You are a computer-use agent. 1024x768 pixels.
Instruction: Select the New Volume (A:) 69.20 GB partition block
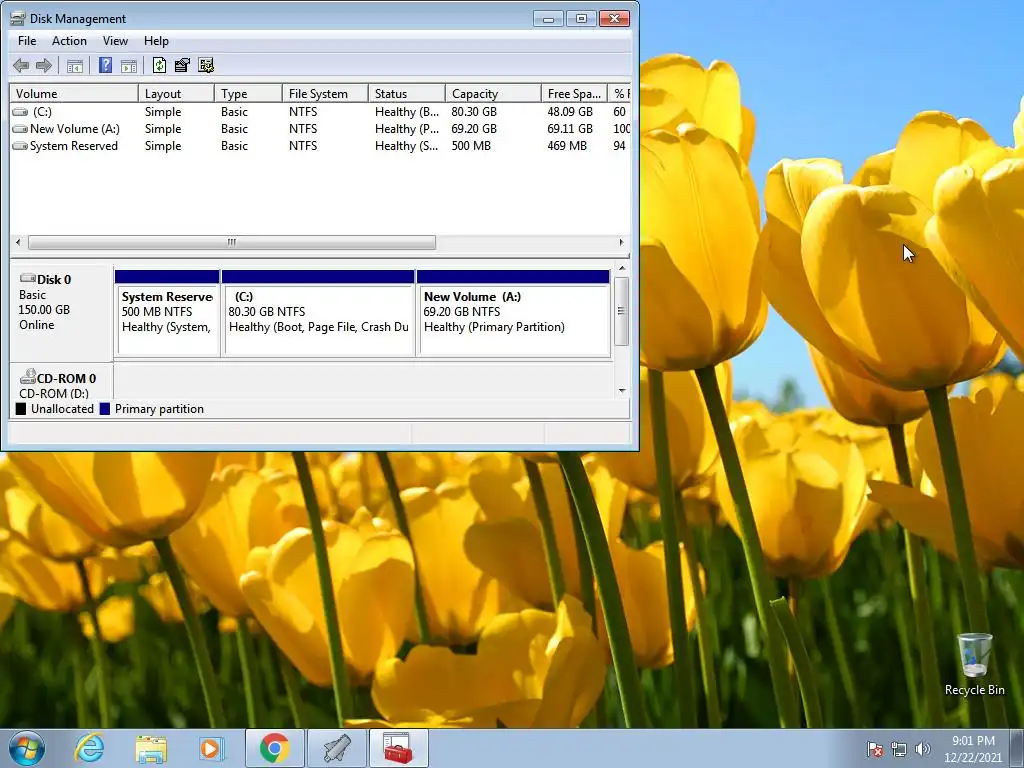513,313
